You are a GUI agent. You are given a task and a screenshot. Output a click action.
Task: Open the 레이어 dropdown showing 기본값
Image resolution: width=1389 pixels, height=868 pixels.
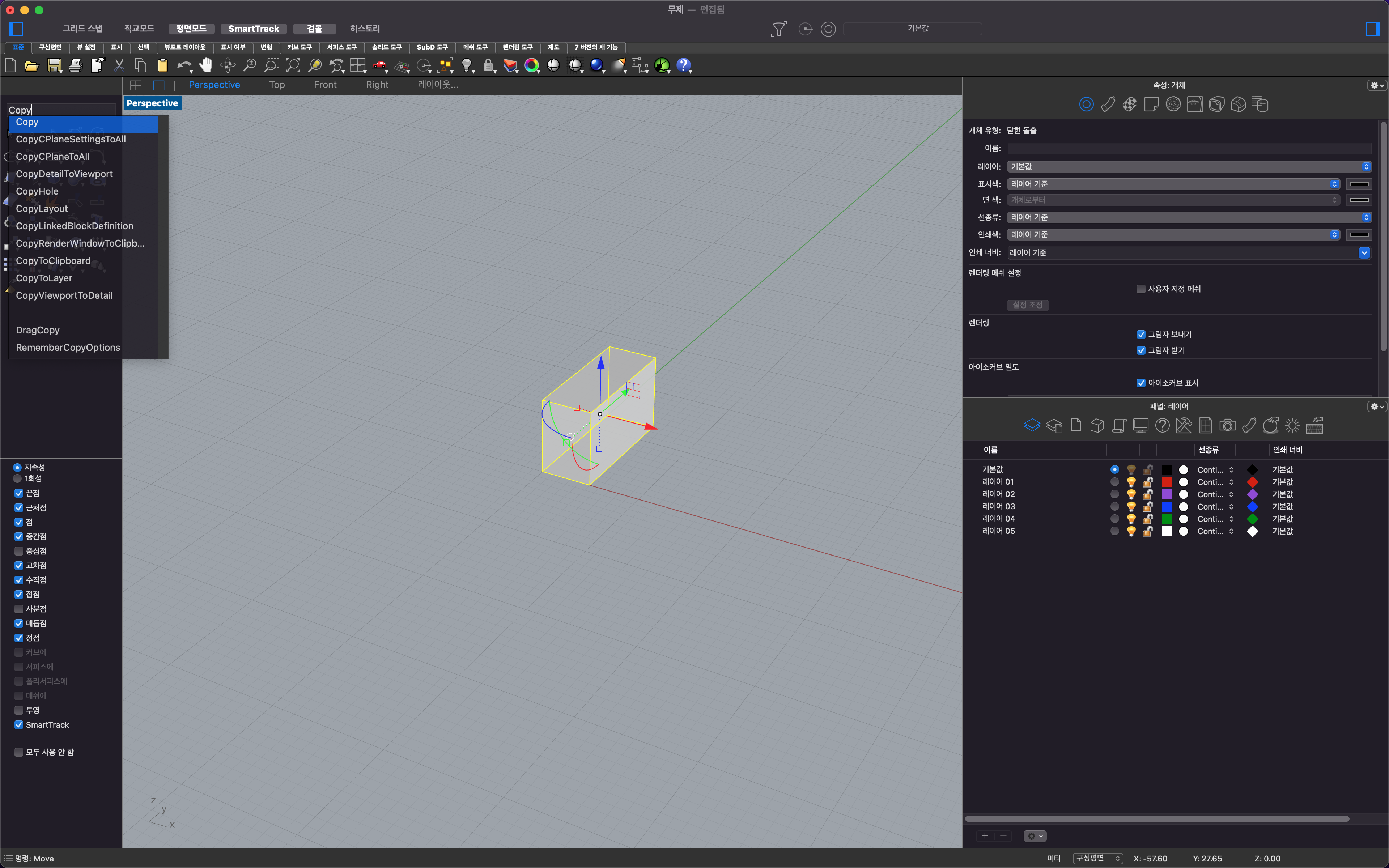(x=1189, y=166)
